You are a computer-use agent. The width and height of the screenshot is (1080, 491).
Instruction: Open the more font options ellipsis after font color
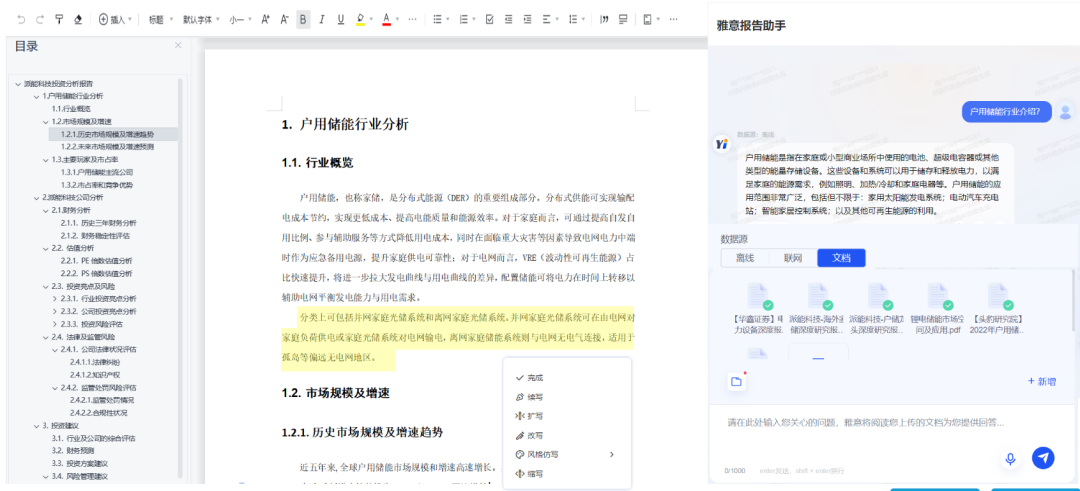412,19
